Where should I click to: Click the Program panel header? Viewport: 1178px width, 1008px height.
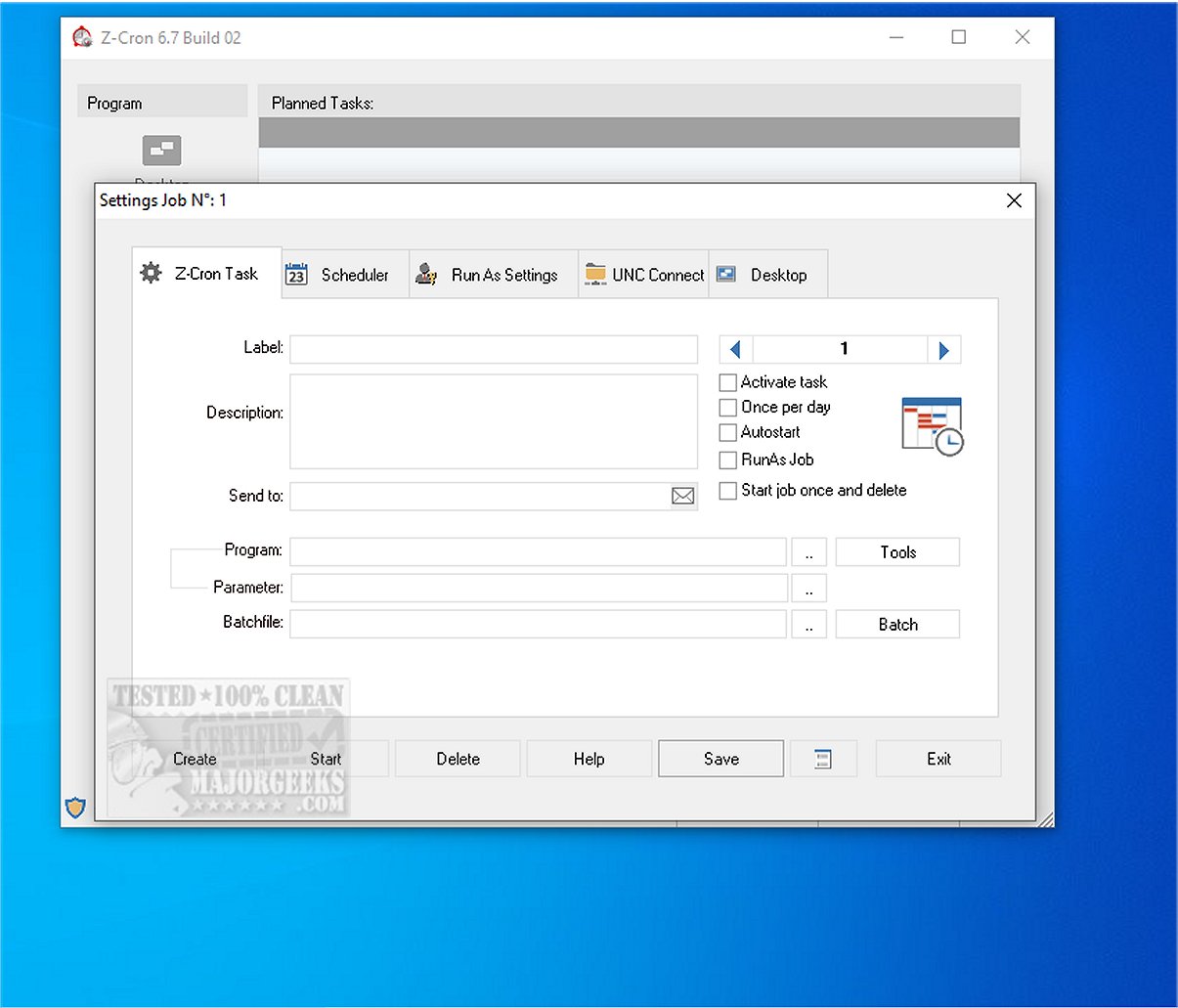pos(162,103)
